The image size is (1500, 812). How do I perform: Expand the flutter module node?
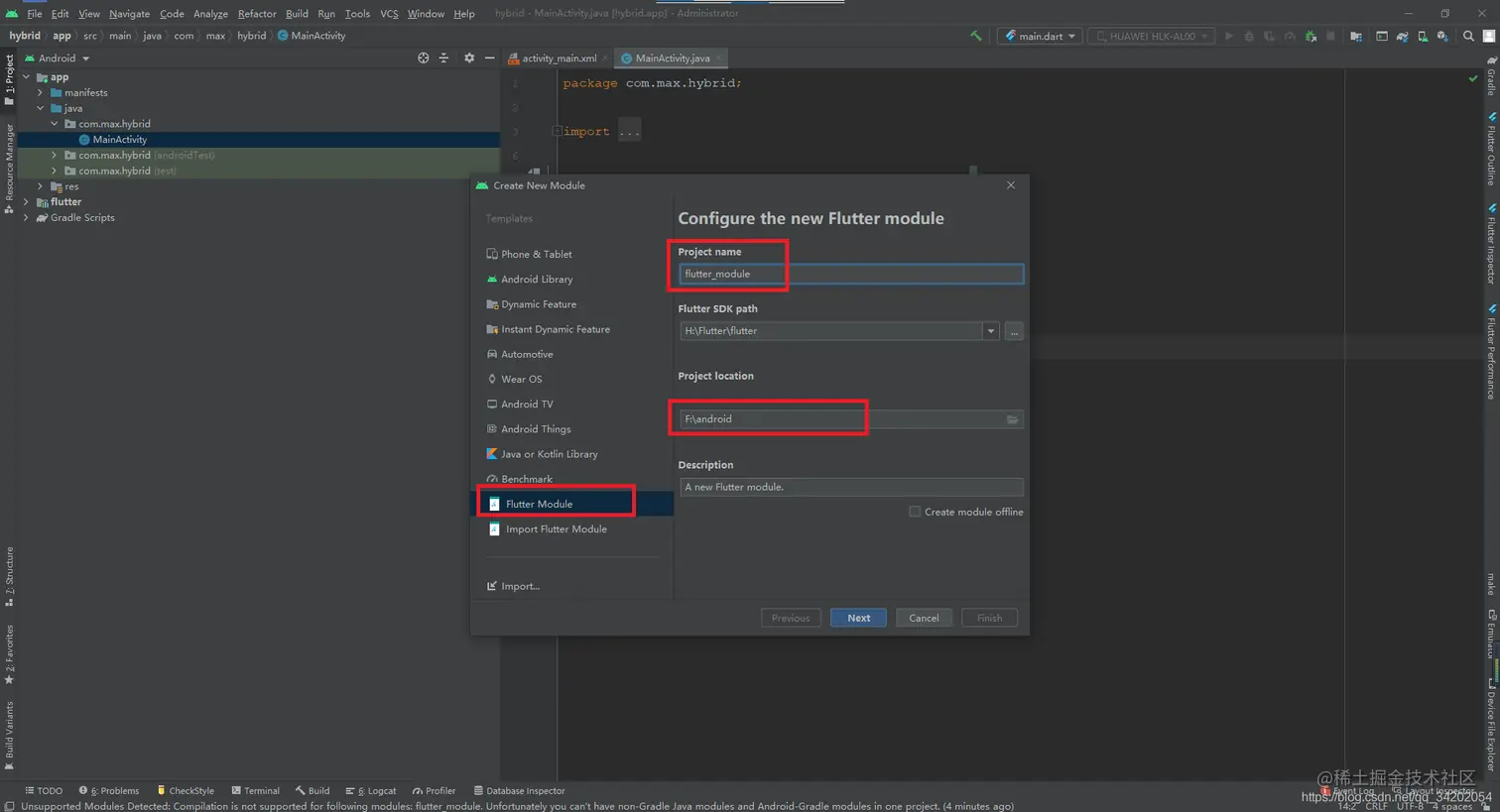pyautogui.click(x=27, y=202)
